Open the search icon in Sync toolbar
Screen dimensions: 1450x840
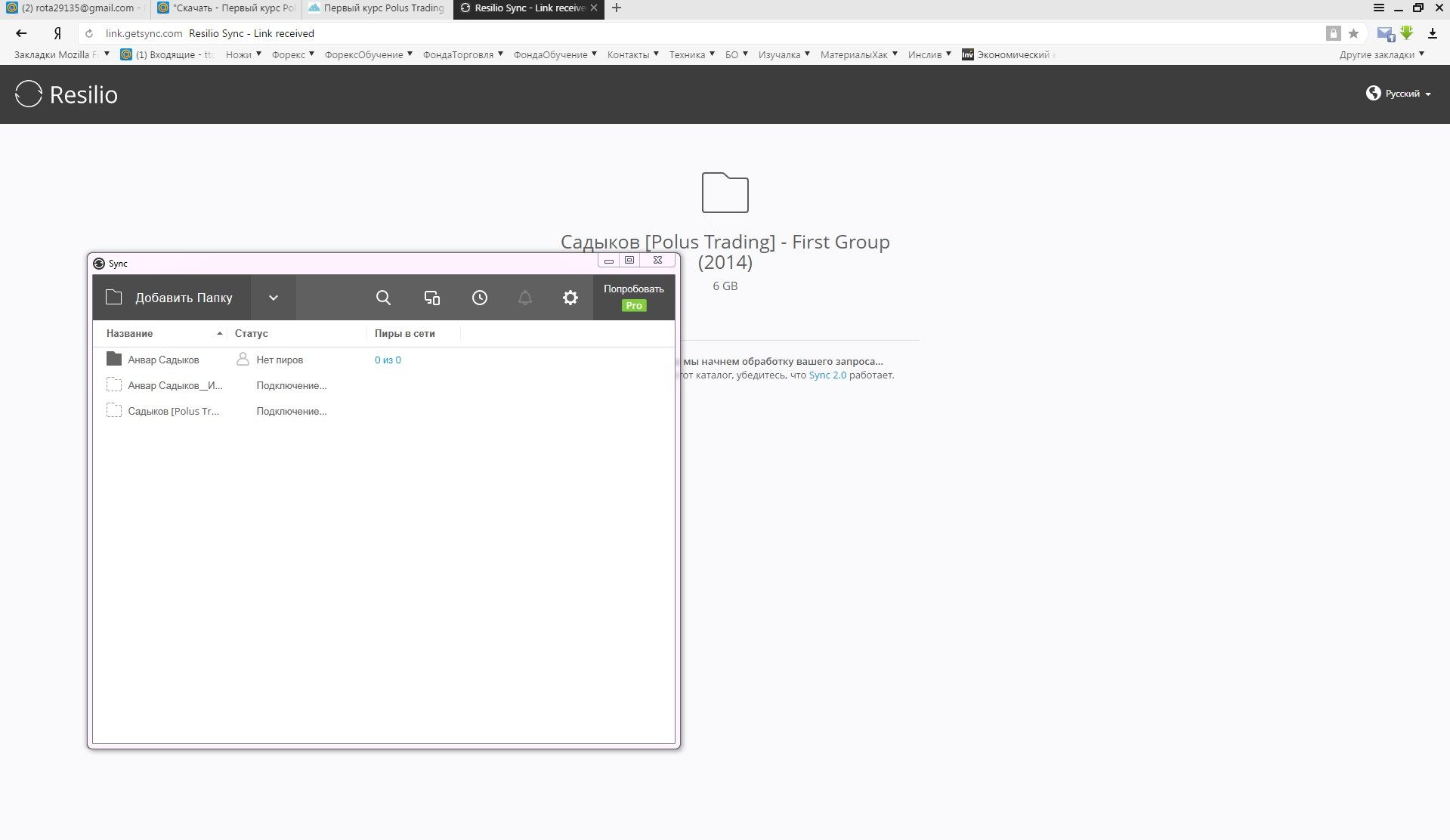[x=383, y=298]
